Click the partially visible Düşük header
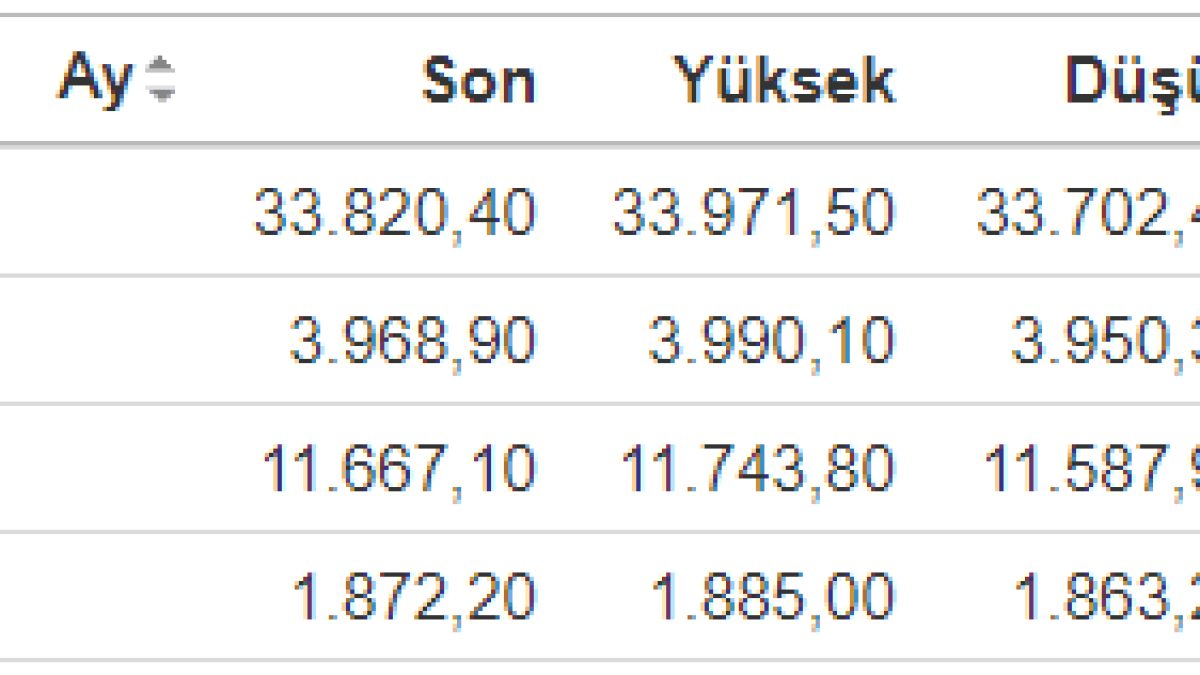This screenshot has height=675, width=1200. (1132, 80)
